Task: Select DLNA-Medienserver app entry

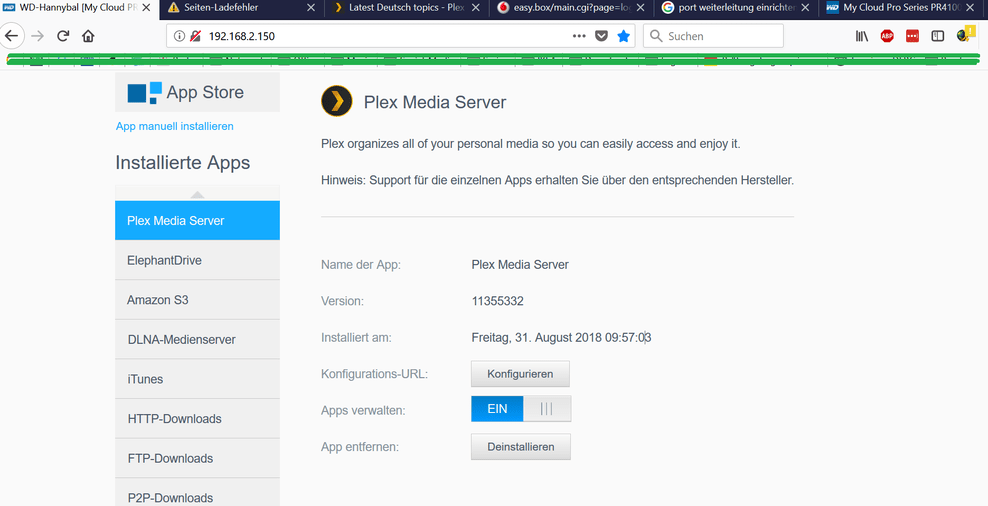Action: tap(197, 340)
